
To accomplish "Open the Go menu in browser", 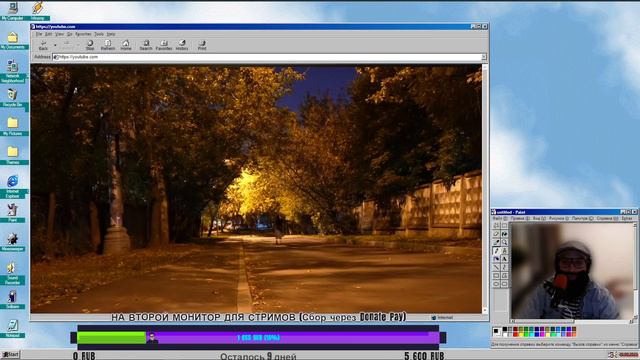I will click(x=70, y=34).
